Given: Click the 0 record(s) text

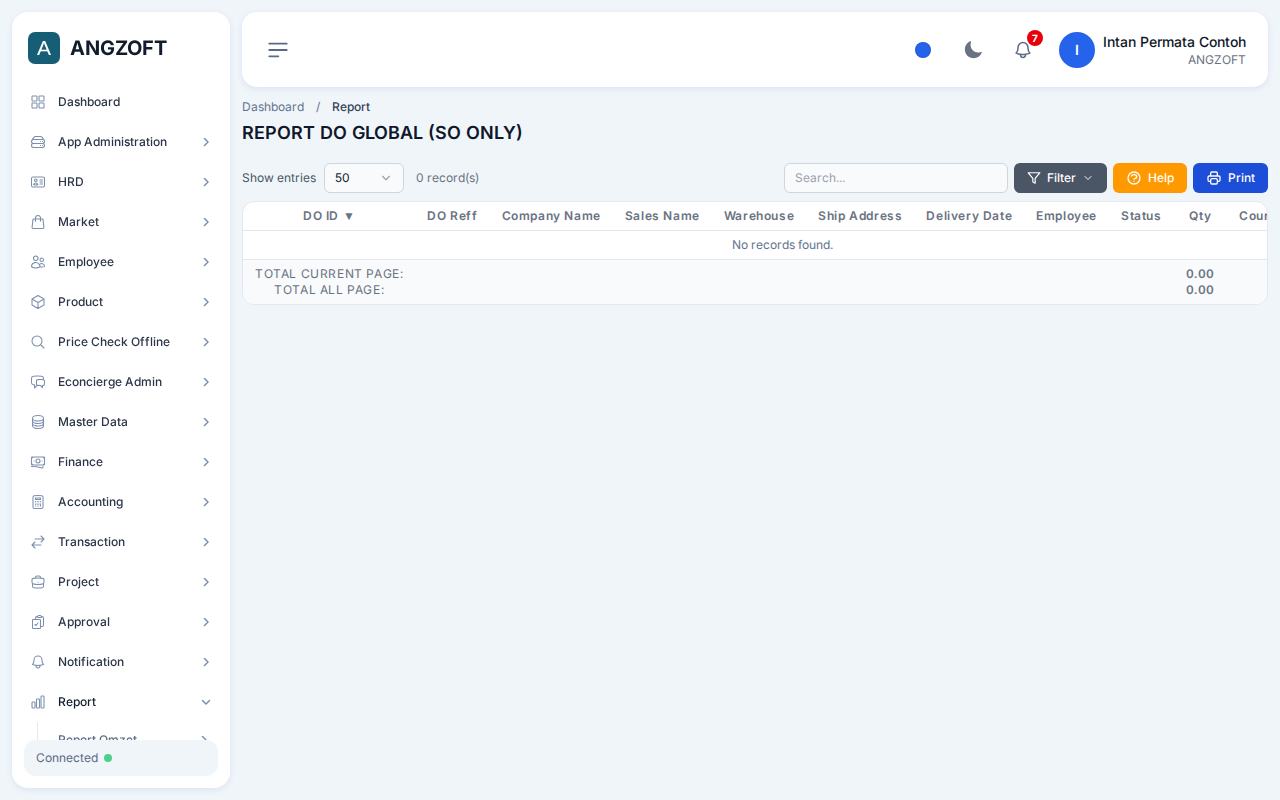Looking at the screenshot, I should (x=447, y=178).
